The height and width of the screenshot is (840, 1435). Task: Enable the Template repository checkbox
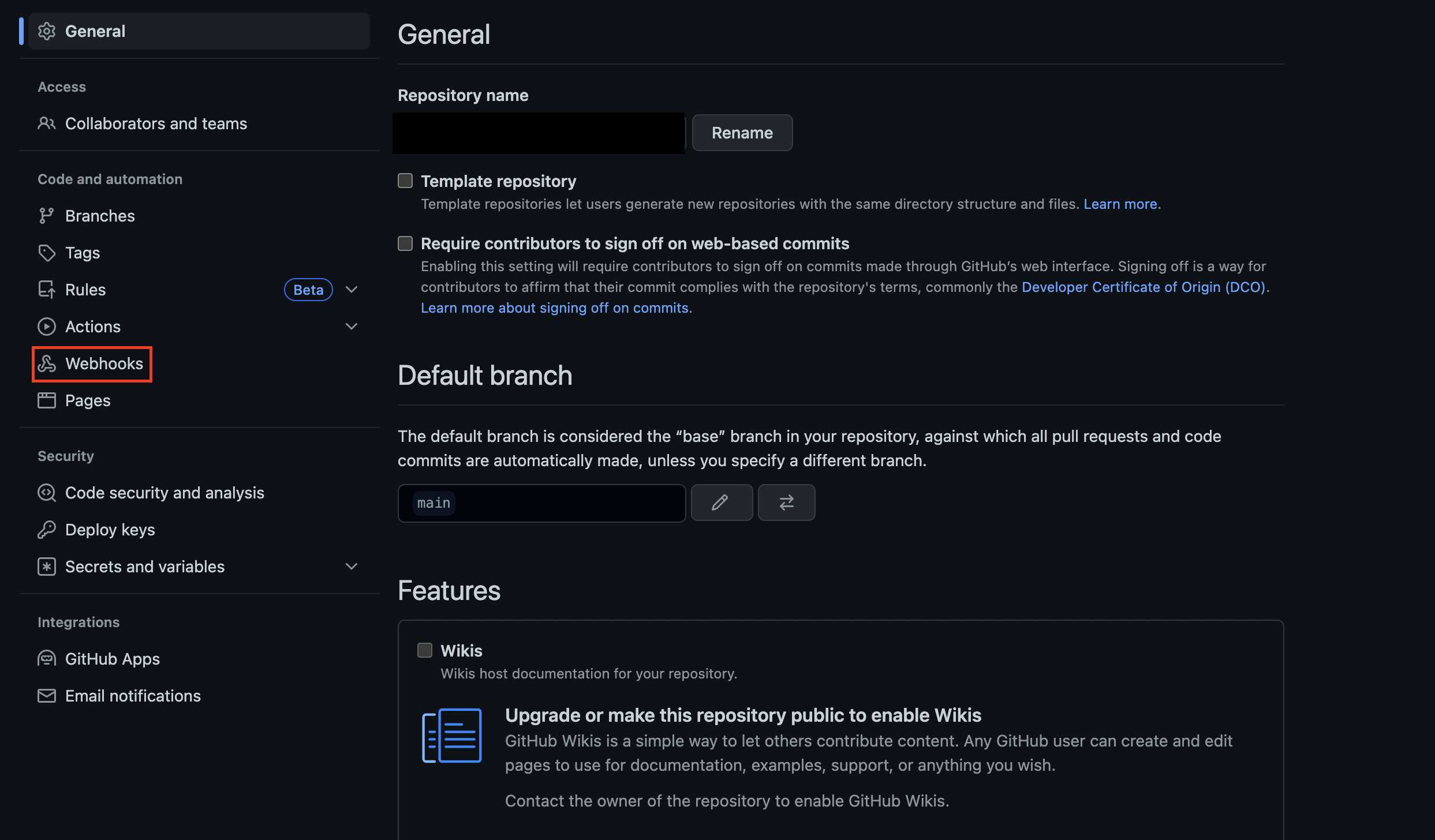(x=405, y=181)
